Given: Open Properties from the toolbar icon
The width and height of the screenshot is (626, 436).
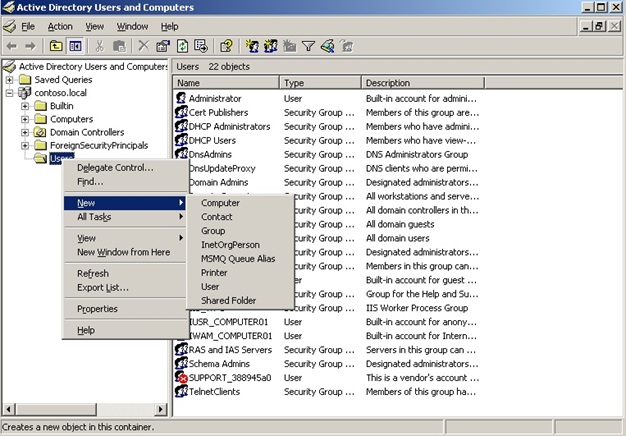Looking at the screenshot, I should (x=163, y=46).
